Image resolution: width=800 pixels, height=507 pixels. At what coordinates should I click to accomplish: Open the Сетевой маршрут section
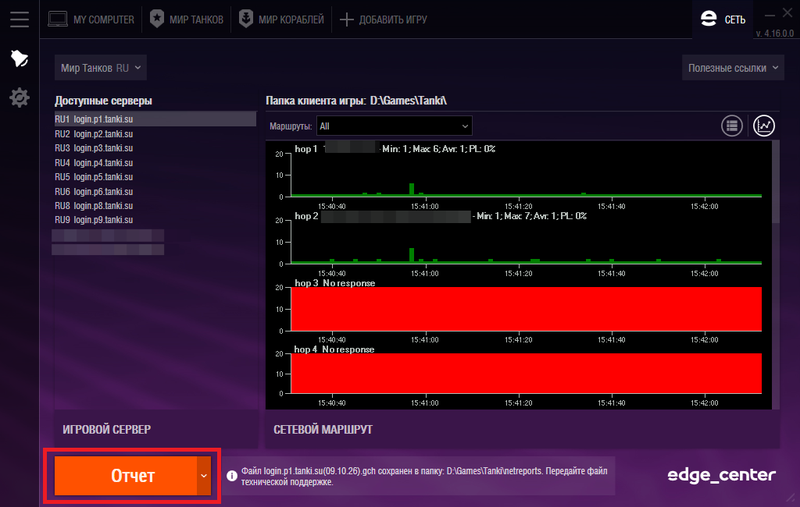point(522,429)
